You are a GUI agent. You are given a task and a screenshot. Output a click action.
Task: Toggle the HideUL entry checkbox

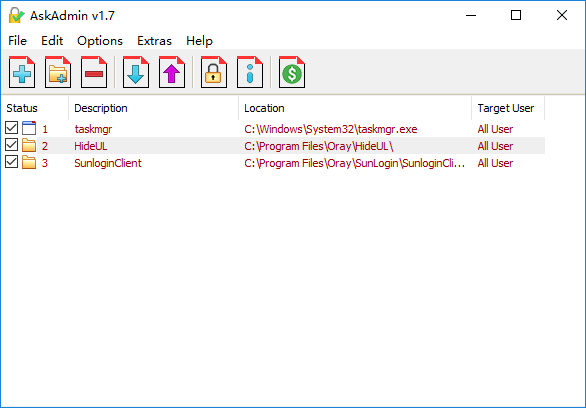coord(12,145)
